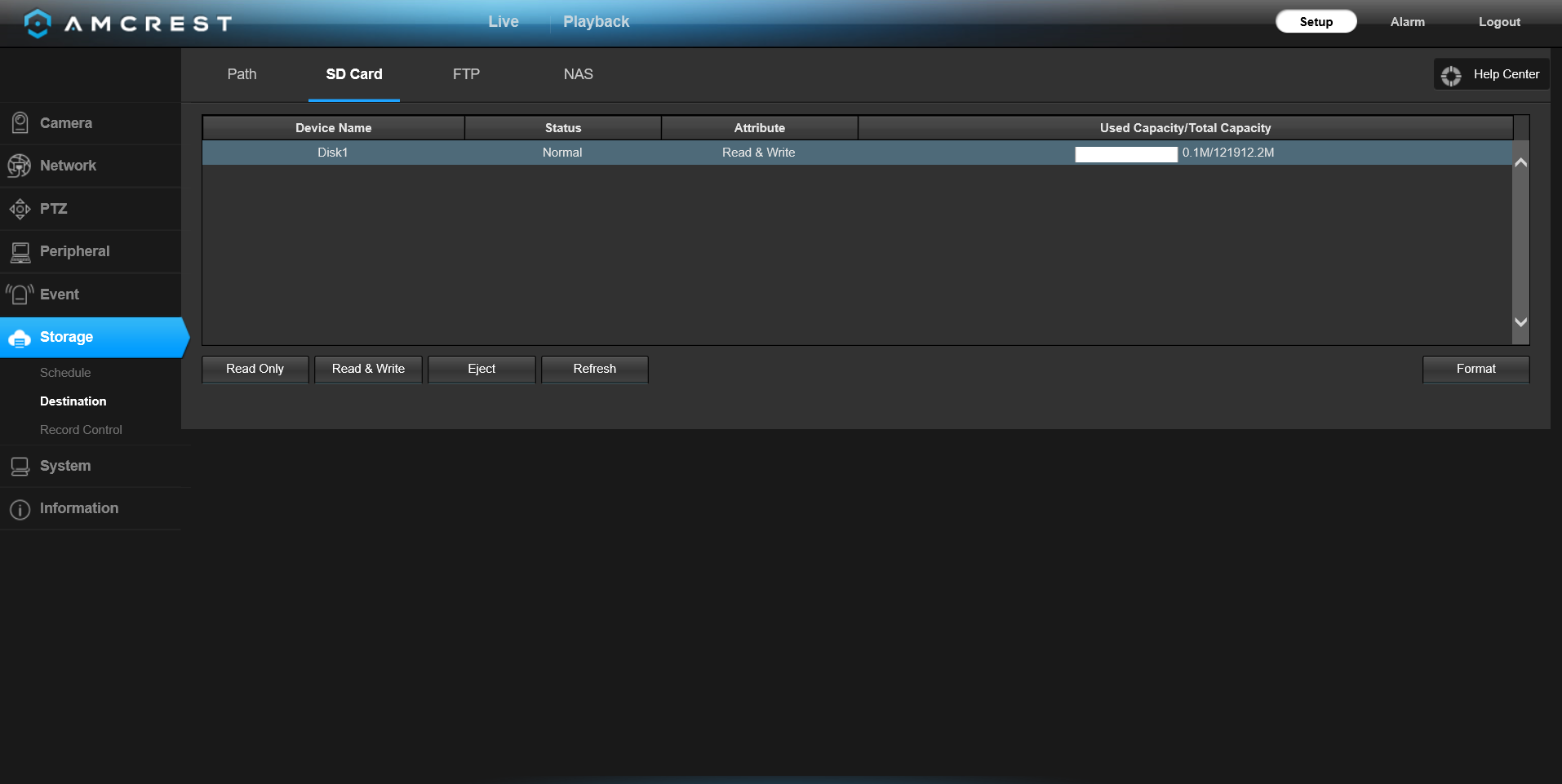
Task: Click the Event alarm siren icon
Action: [x=20, y=295]
